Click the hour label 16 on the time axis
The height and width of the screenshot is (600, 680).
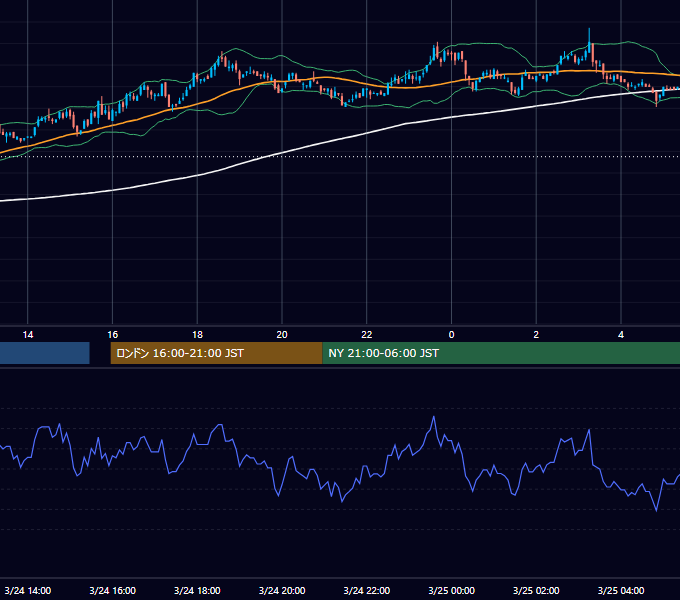click(x=112, y=334)
